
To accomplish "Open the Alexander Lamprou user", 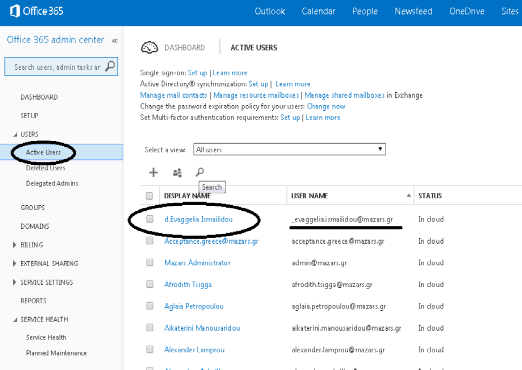I will click(194, 350).
